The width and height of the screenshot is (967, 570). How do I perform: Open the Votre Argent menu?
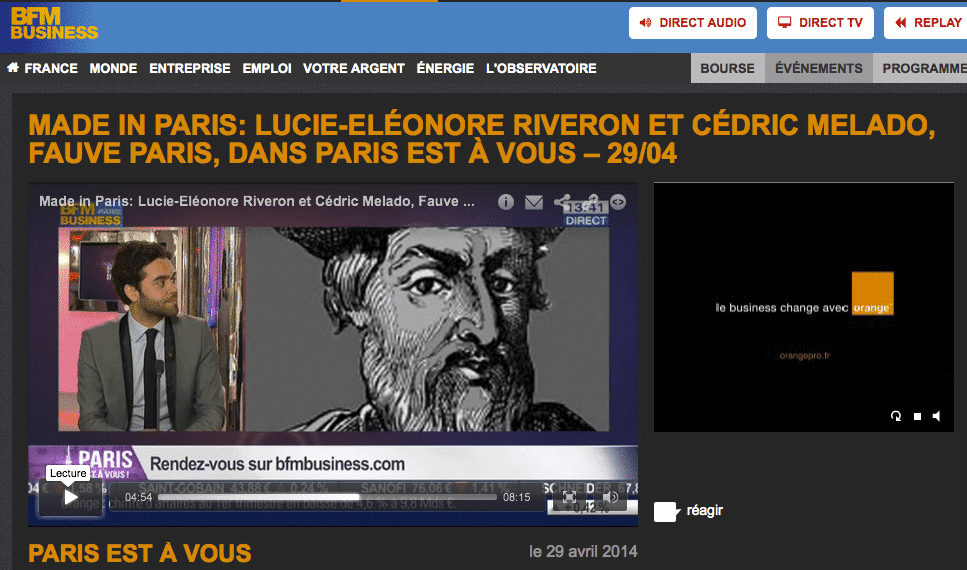pos(353,68)
